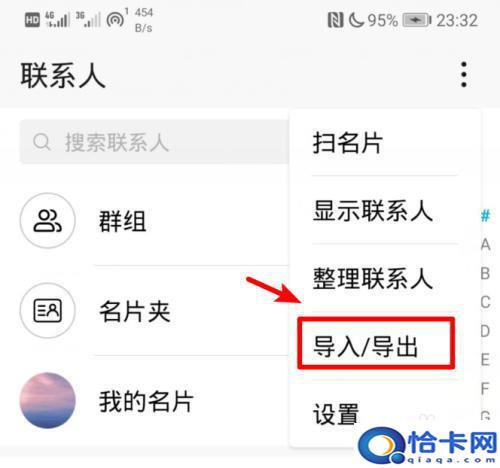Viewport: 500px width, 468px height.
Task: Tap the Groups (群组) people icon
Action: coord(48,220)
